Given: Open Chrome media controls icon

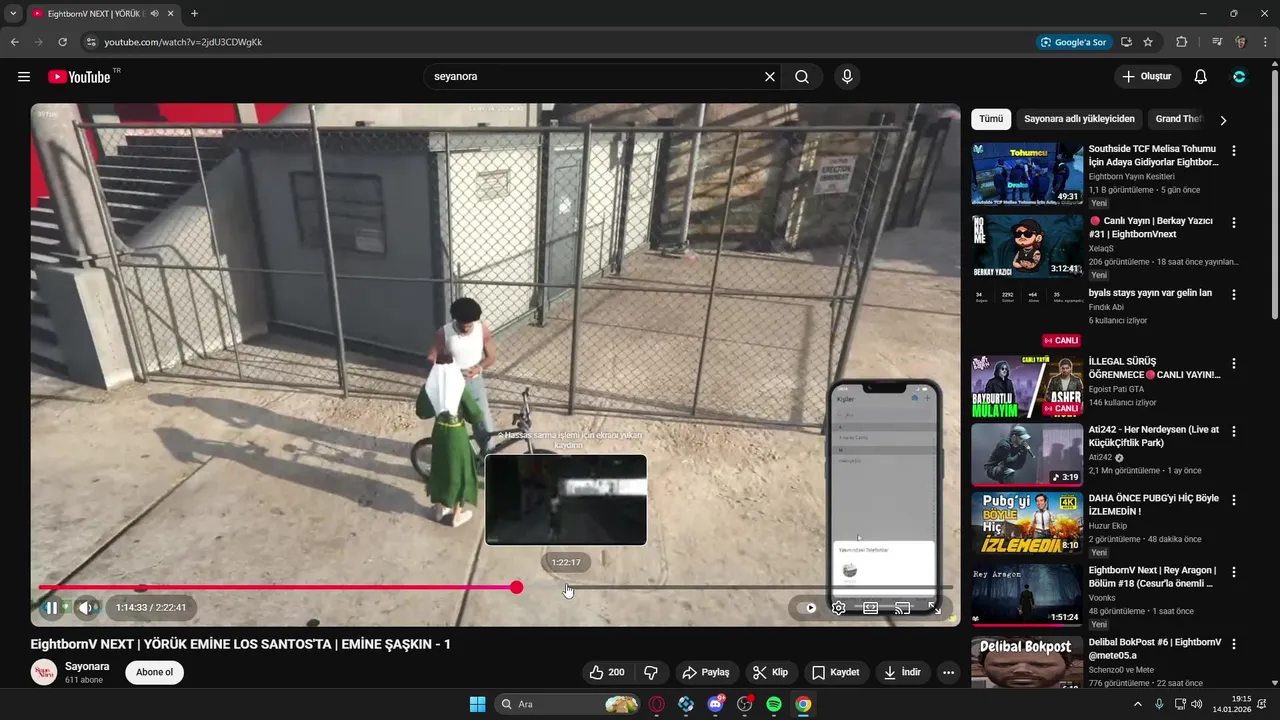Looking at the screenshot, I should point(1217,42).
